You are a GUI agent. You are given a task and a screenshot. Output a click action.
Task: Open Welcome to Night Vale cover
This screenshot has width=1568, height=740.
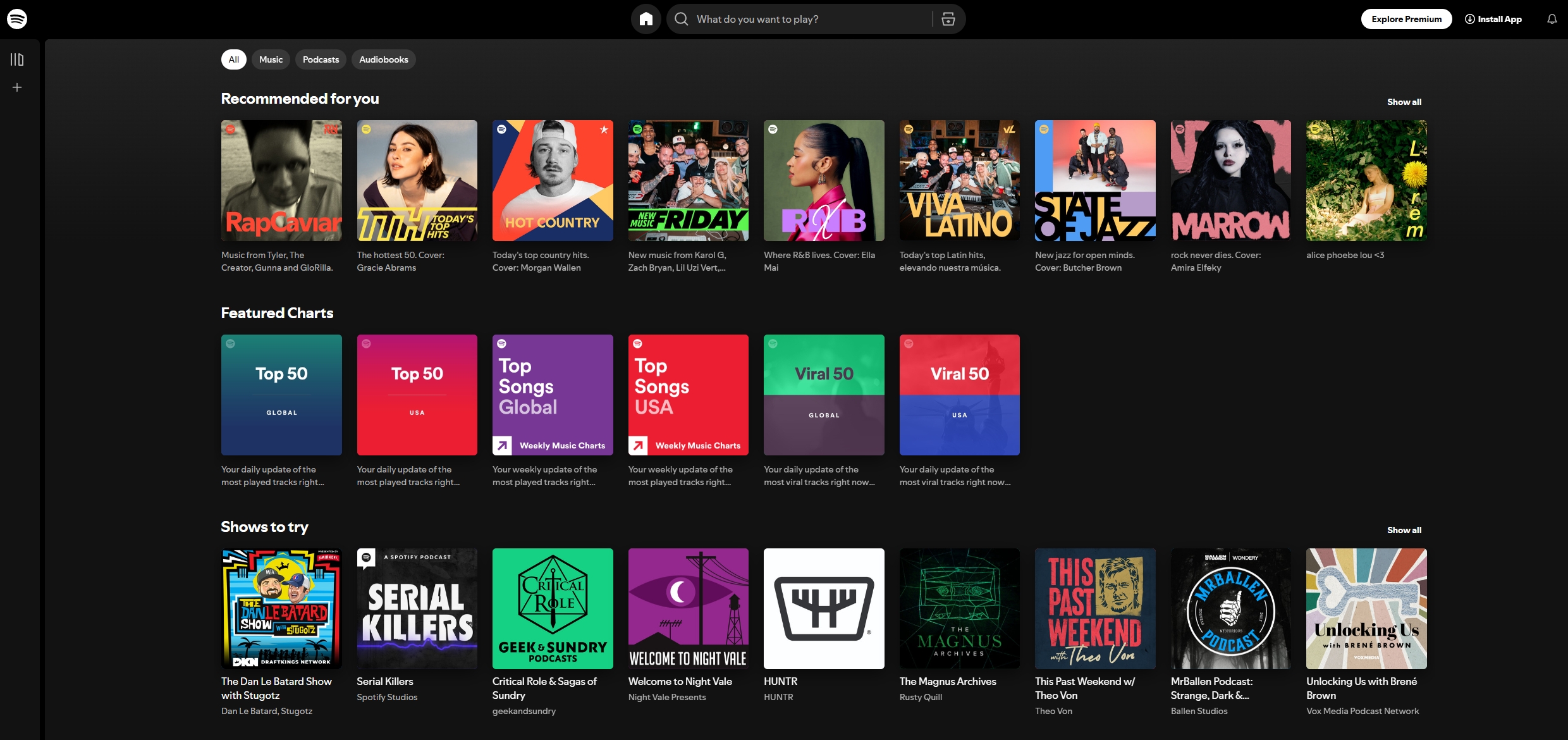(688, 608)
